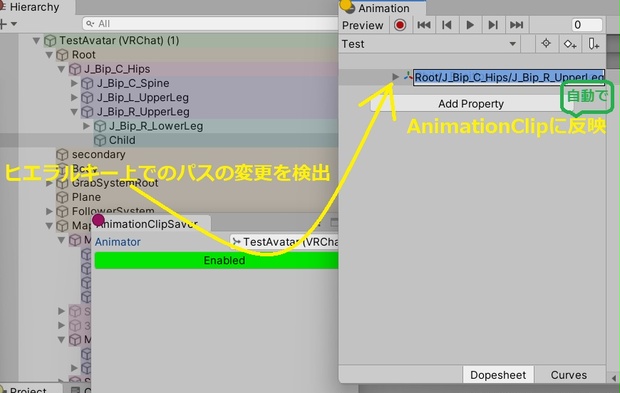Collapse the J_Bip_R_UpperLeg node
The height and width of the screenshot is (393, 620).
point(74,112)
